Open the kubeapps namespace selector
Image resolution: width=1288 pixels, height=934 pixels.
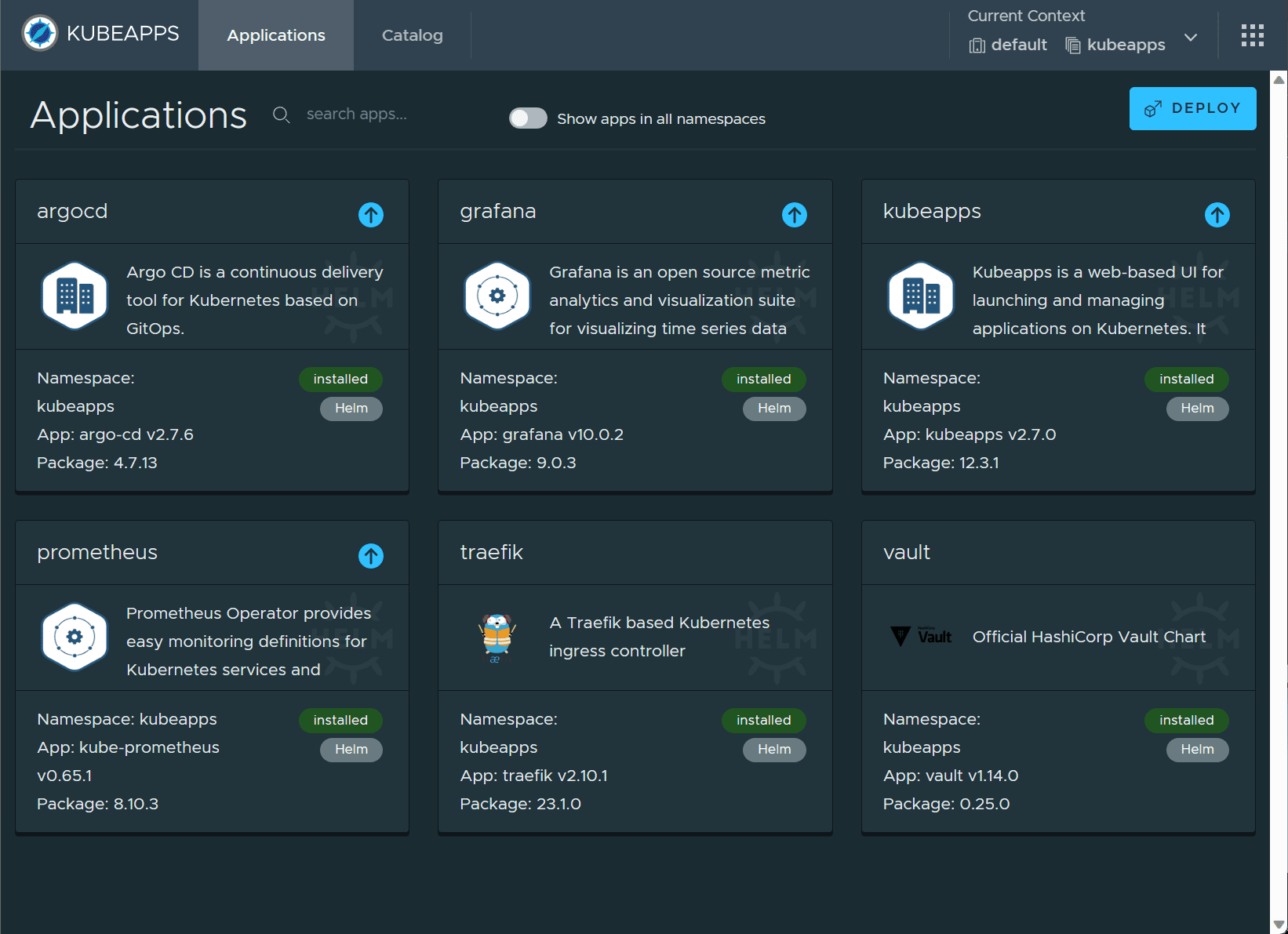[1125, 45]
